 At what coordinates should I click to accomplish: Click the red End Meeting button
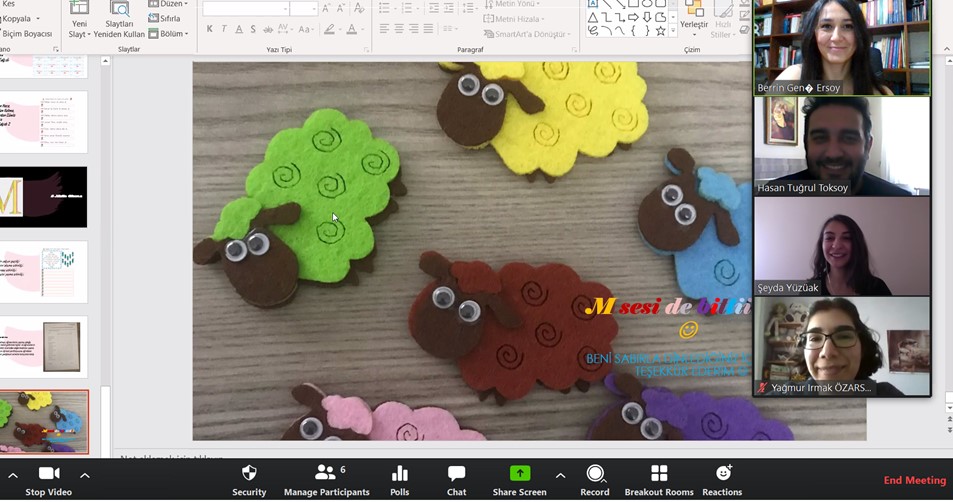coord(914,481)
